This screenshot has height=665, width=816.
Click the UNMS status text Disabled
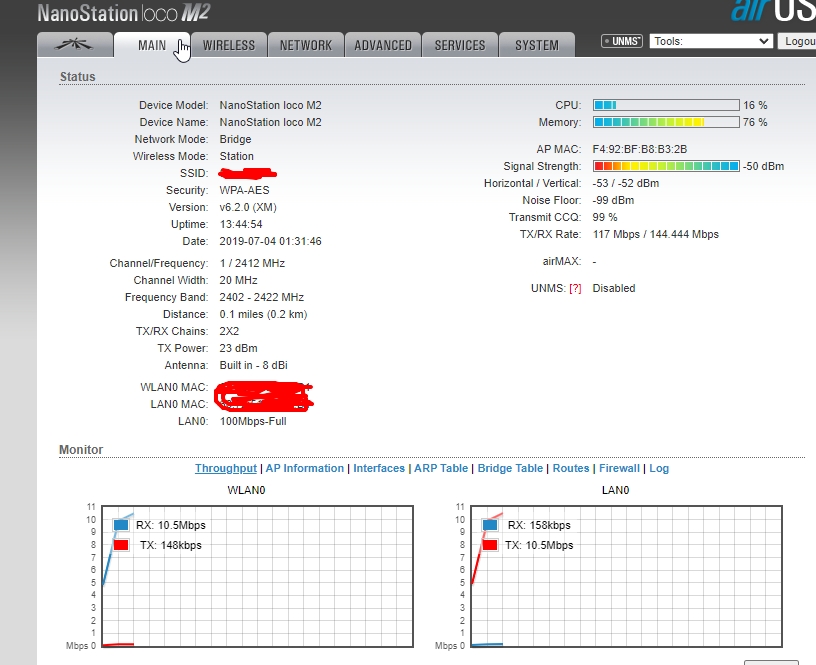(614, 288)
